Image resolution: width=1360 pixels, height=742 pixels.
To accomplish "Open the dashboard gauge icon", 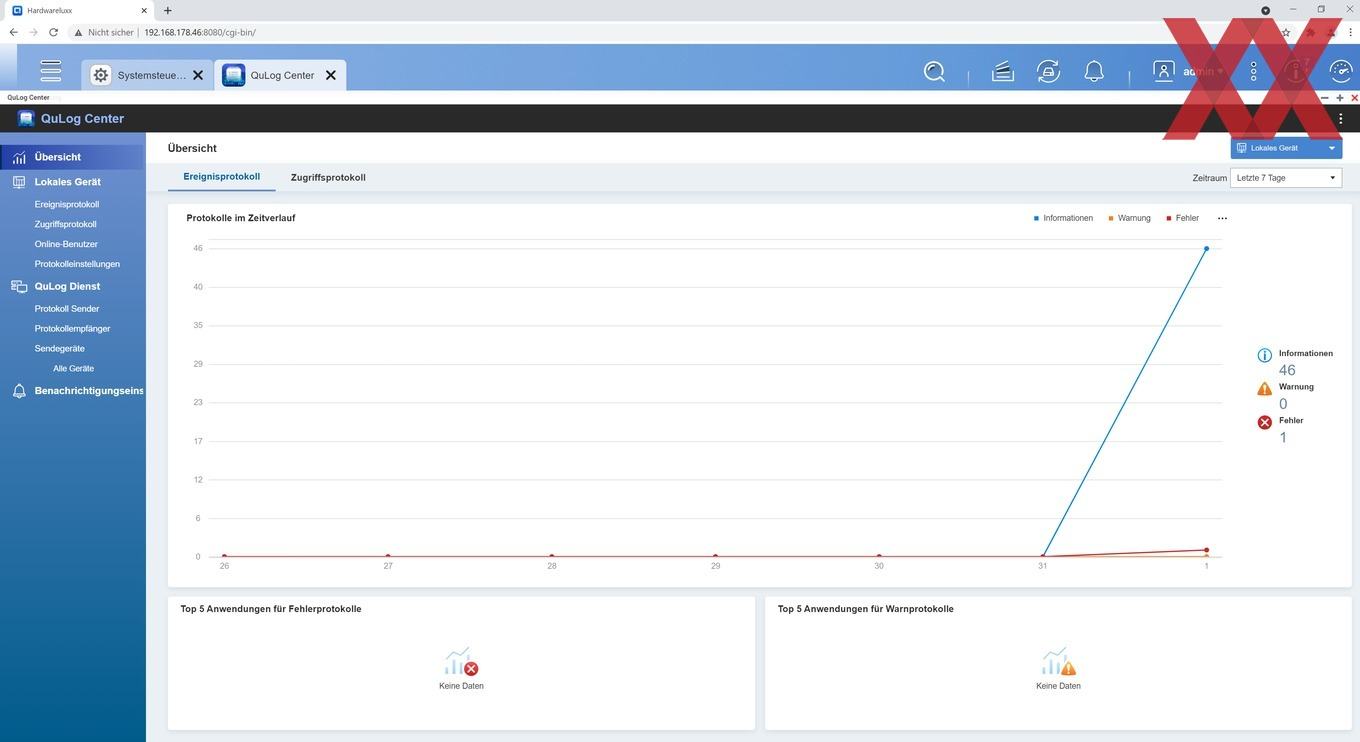I will tap(1341, 71).
